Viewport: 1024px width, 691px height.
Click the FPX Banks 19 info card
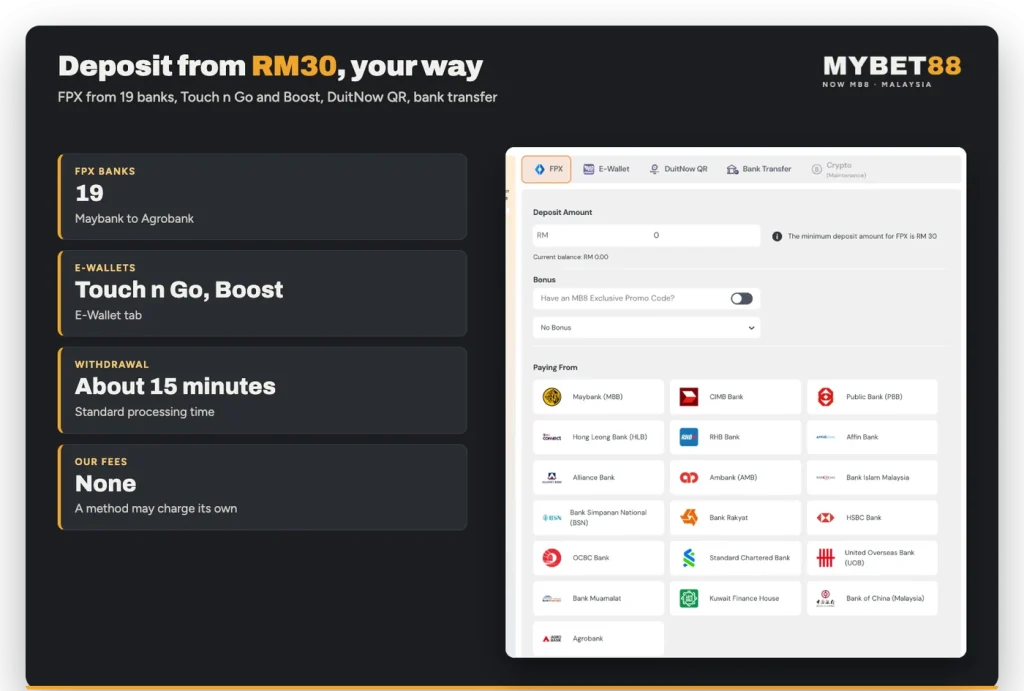point(263,197)
